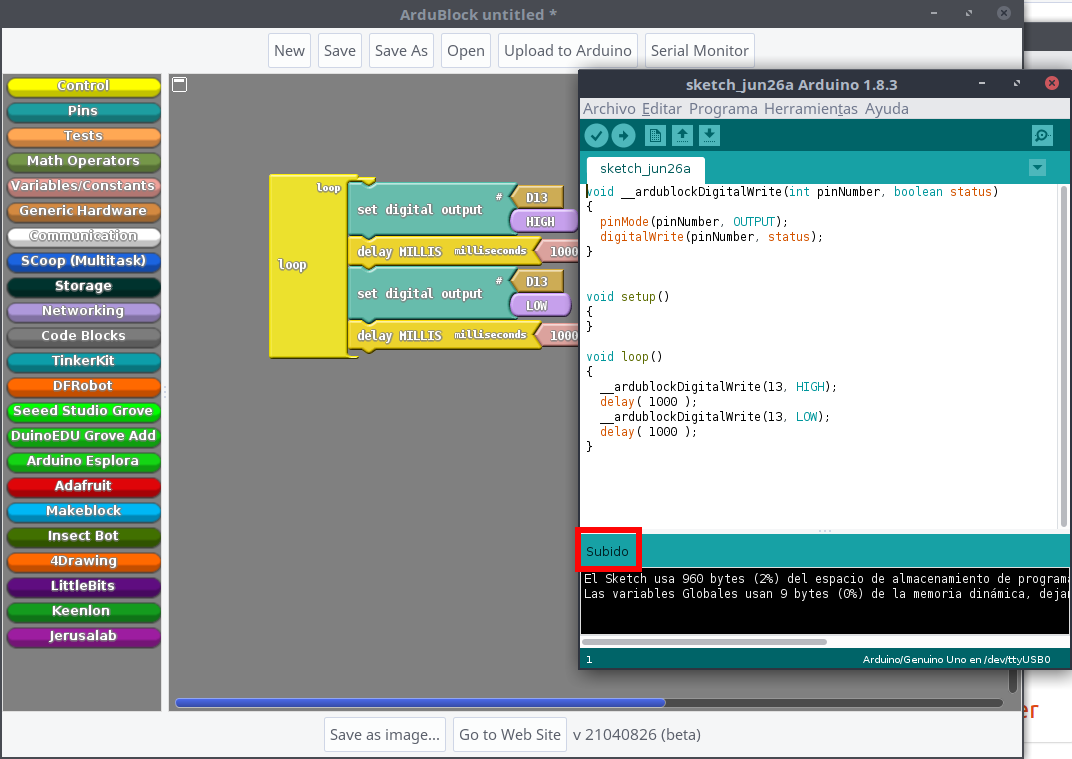Click the minimap icon in the block canvas corner
This screenshot has height=759, width=1072.
click(x=179, y=85)
